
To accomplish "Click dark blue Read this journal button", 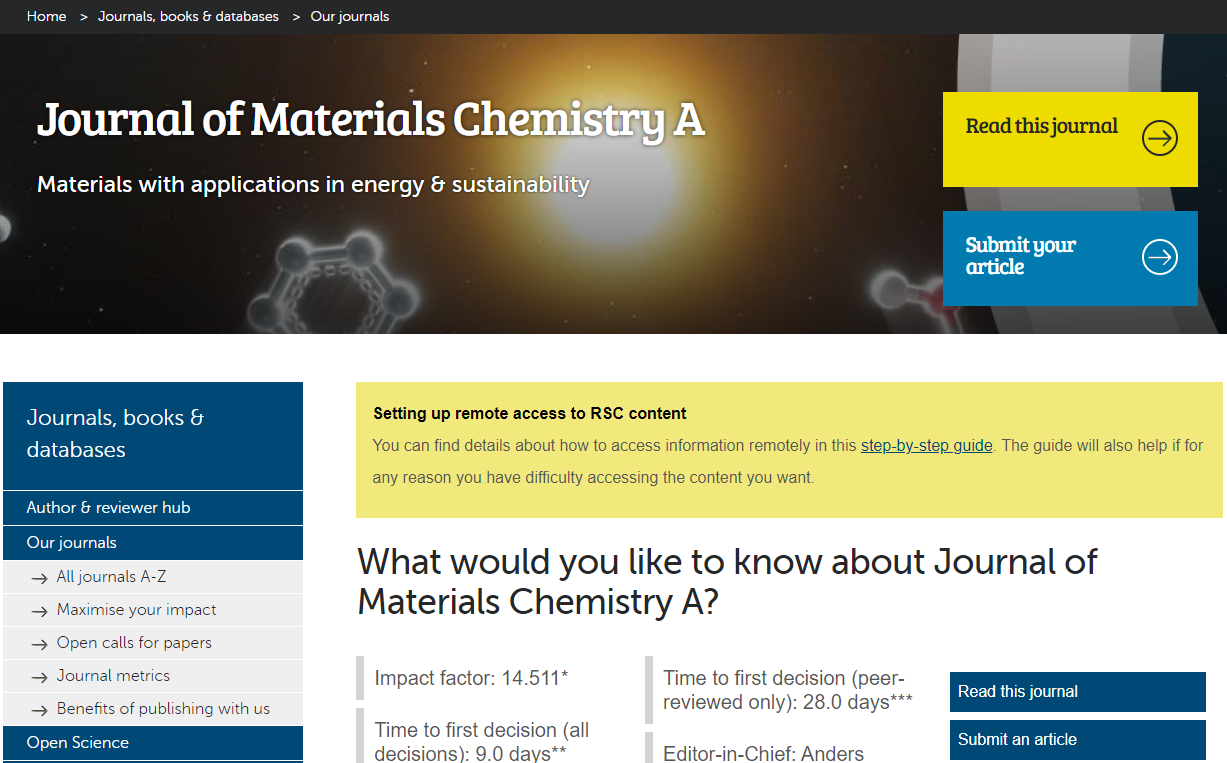I will (x=1078, y=692).
